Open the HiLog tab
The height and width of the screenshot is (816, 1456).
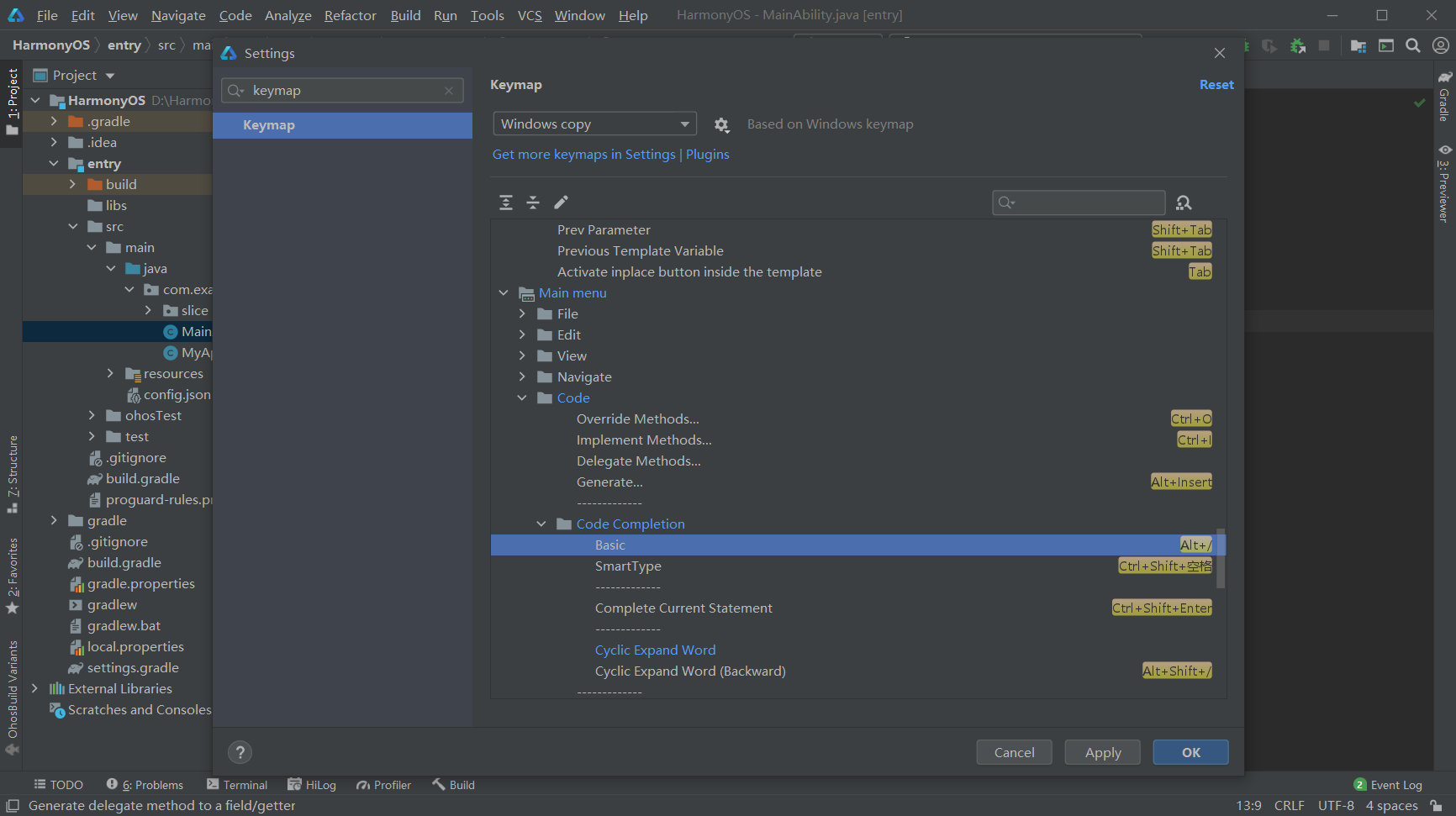[x=312, y=785]
